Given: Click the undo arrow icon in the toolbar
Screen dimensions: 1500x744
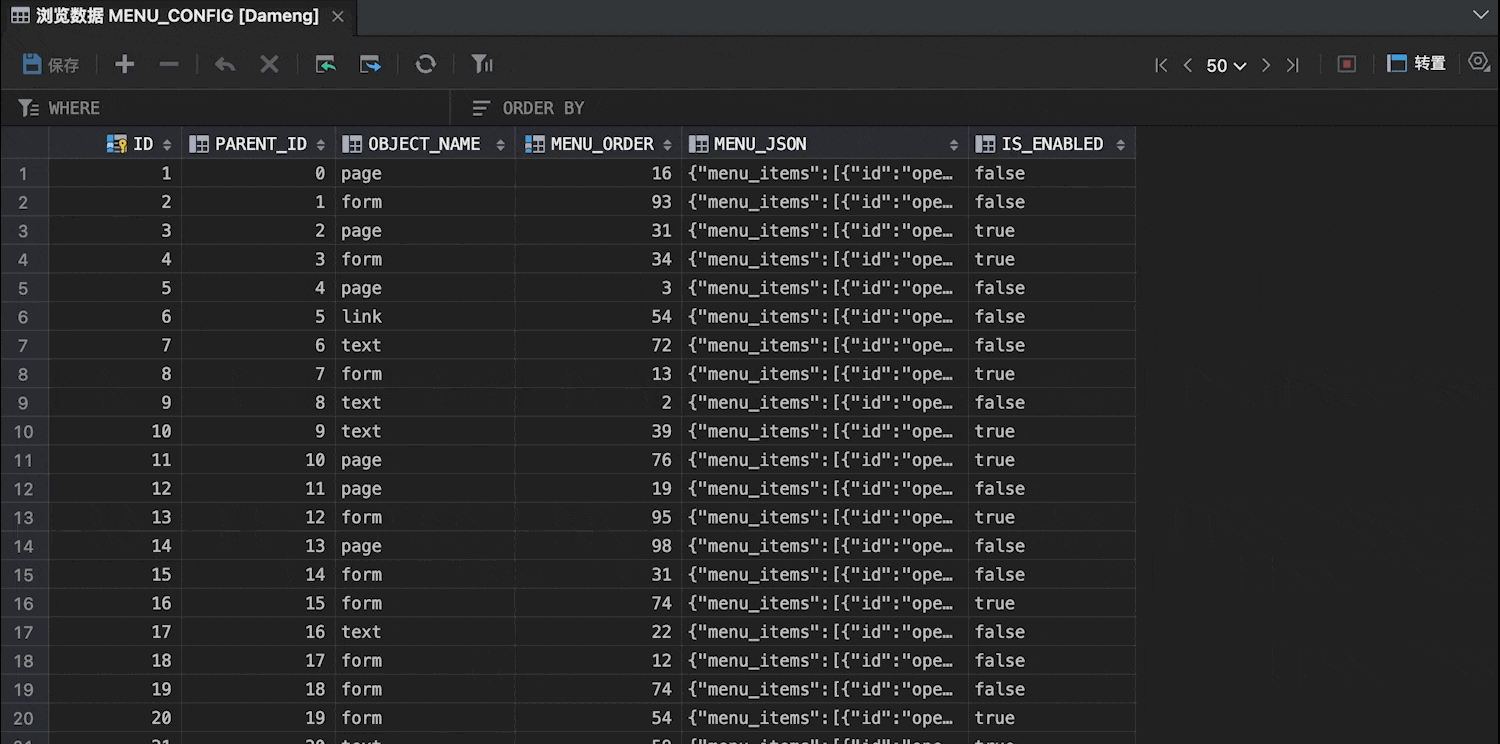Looking at the screenshot, I should coord(225,65).
